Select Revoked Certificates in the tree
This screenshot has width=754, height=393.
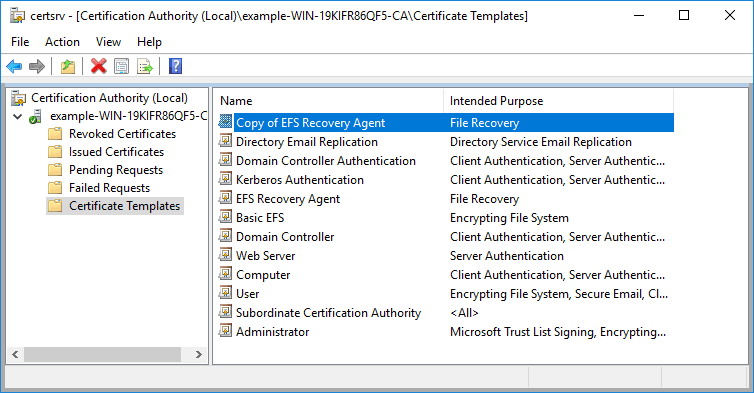[x=123, y=134]
